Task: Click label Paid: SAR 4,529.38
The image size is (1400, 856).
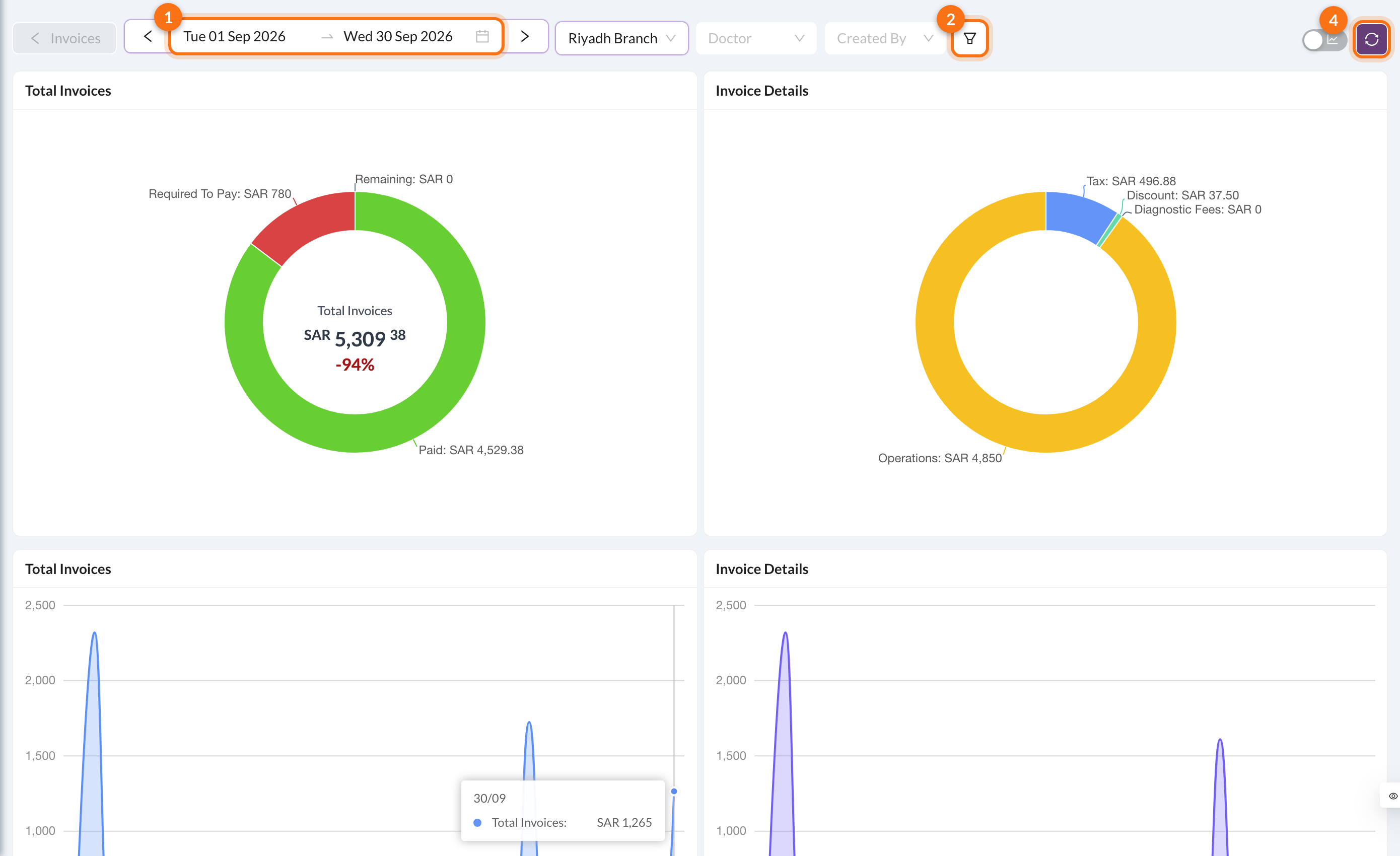Action: [x=471, y=450]
